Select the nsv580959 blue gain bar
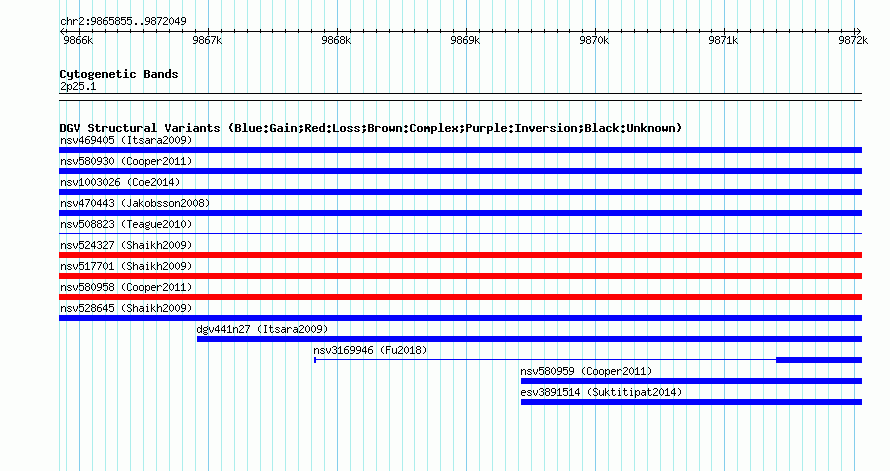 [x=691, y=381]
